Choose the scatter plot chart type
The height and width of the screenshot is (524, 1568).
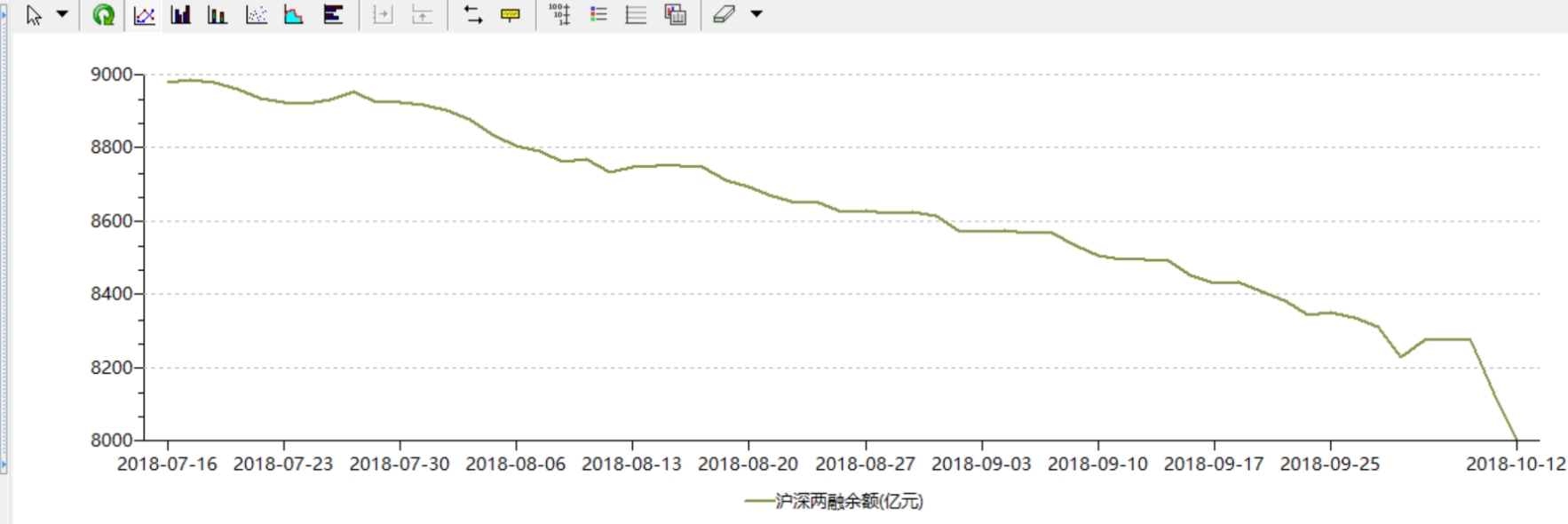coord(257,15)
